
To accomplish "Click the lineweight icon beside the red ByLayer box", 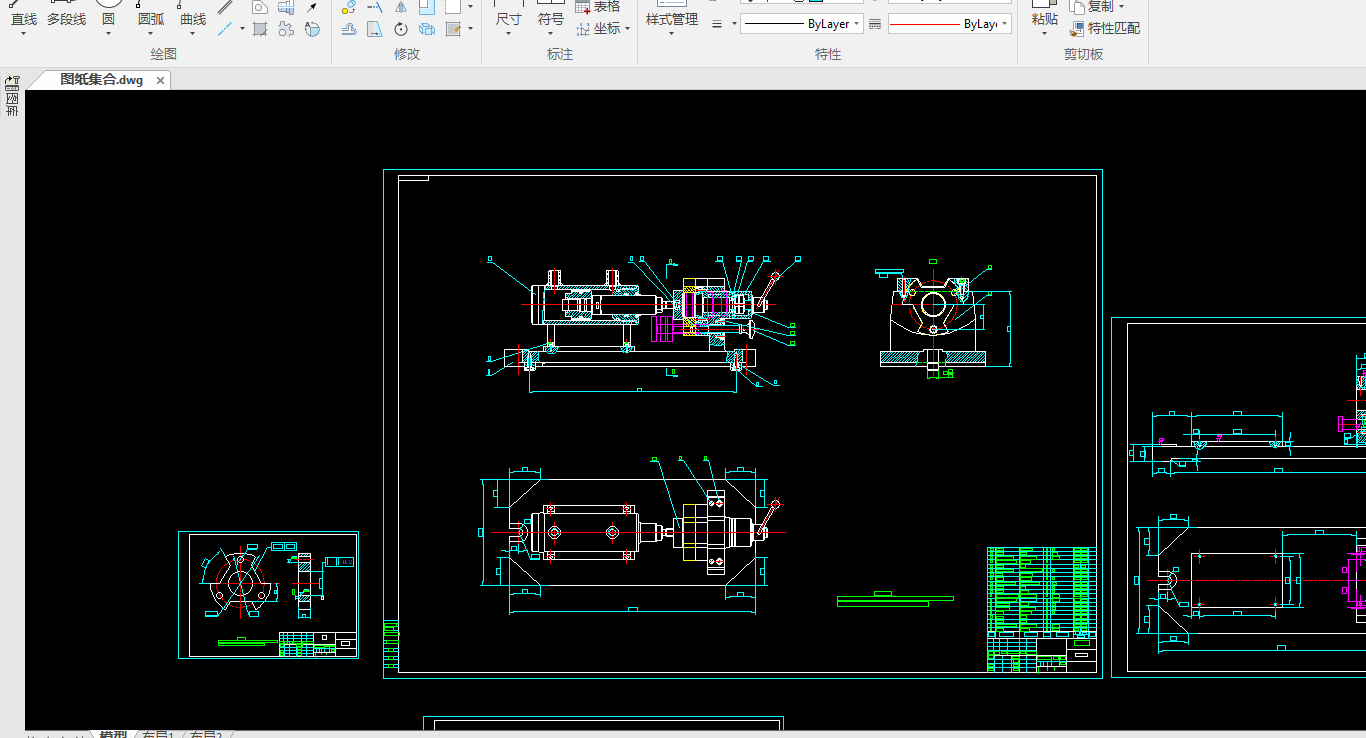I will [x=875, y=24].
